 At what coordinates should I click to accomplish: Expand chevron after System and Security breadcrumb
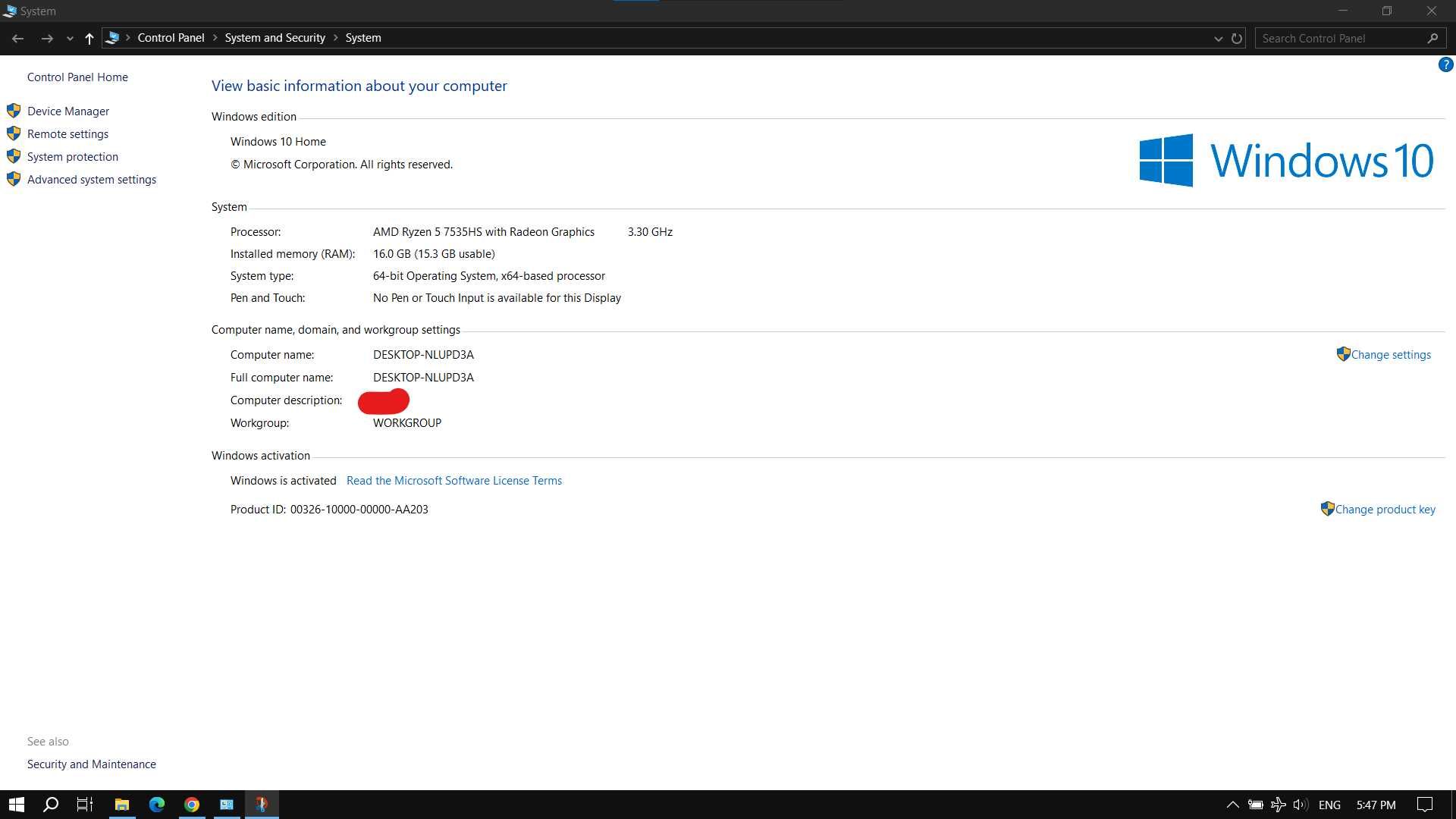[335, 38]
